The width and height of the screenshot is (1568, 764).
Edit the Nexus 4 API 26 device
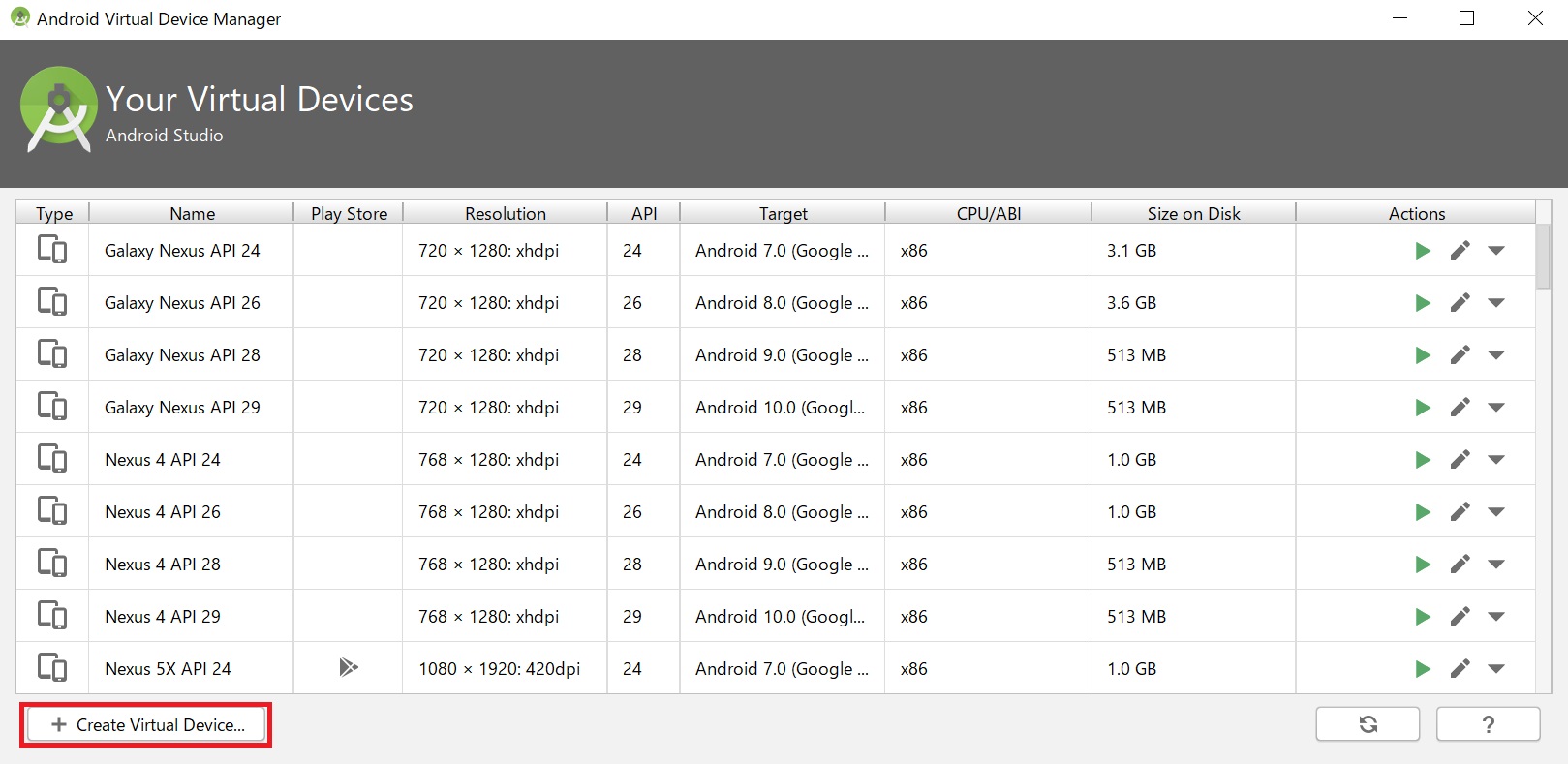click(x=1460, y=512)
